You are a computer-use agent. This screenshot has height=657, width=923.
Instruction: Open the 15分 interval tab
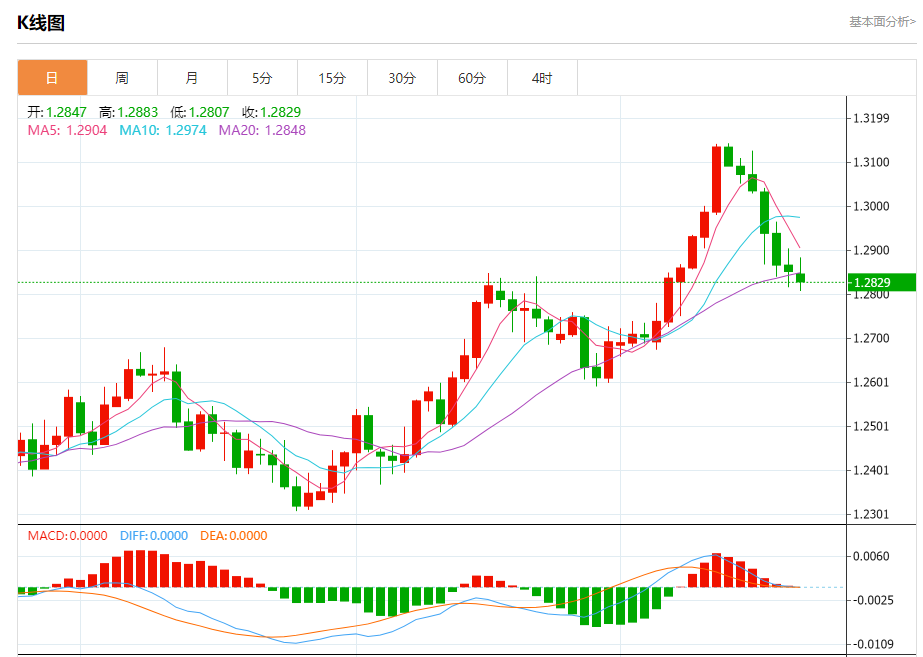(332, 78)
